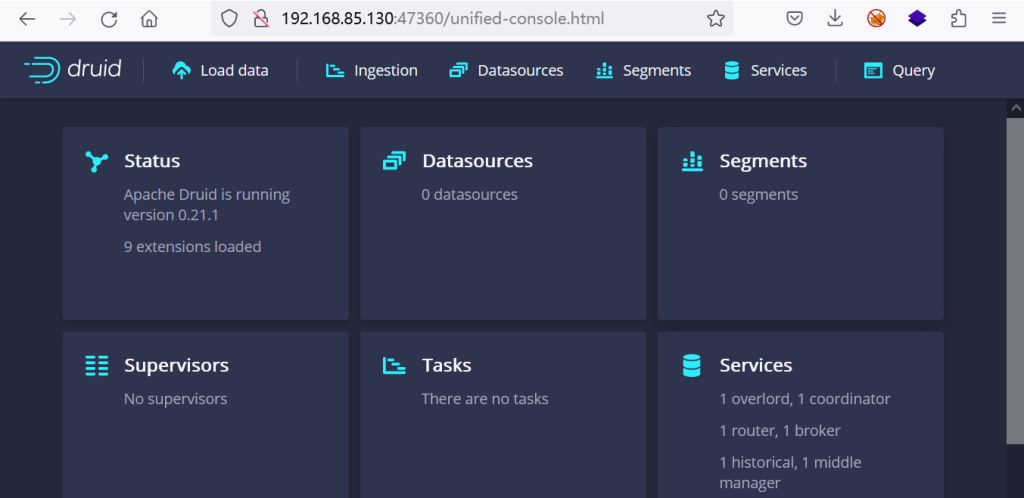
Task: Click the Services card database icon
Action: [691, 365]
